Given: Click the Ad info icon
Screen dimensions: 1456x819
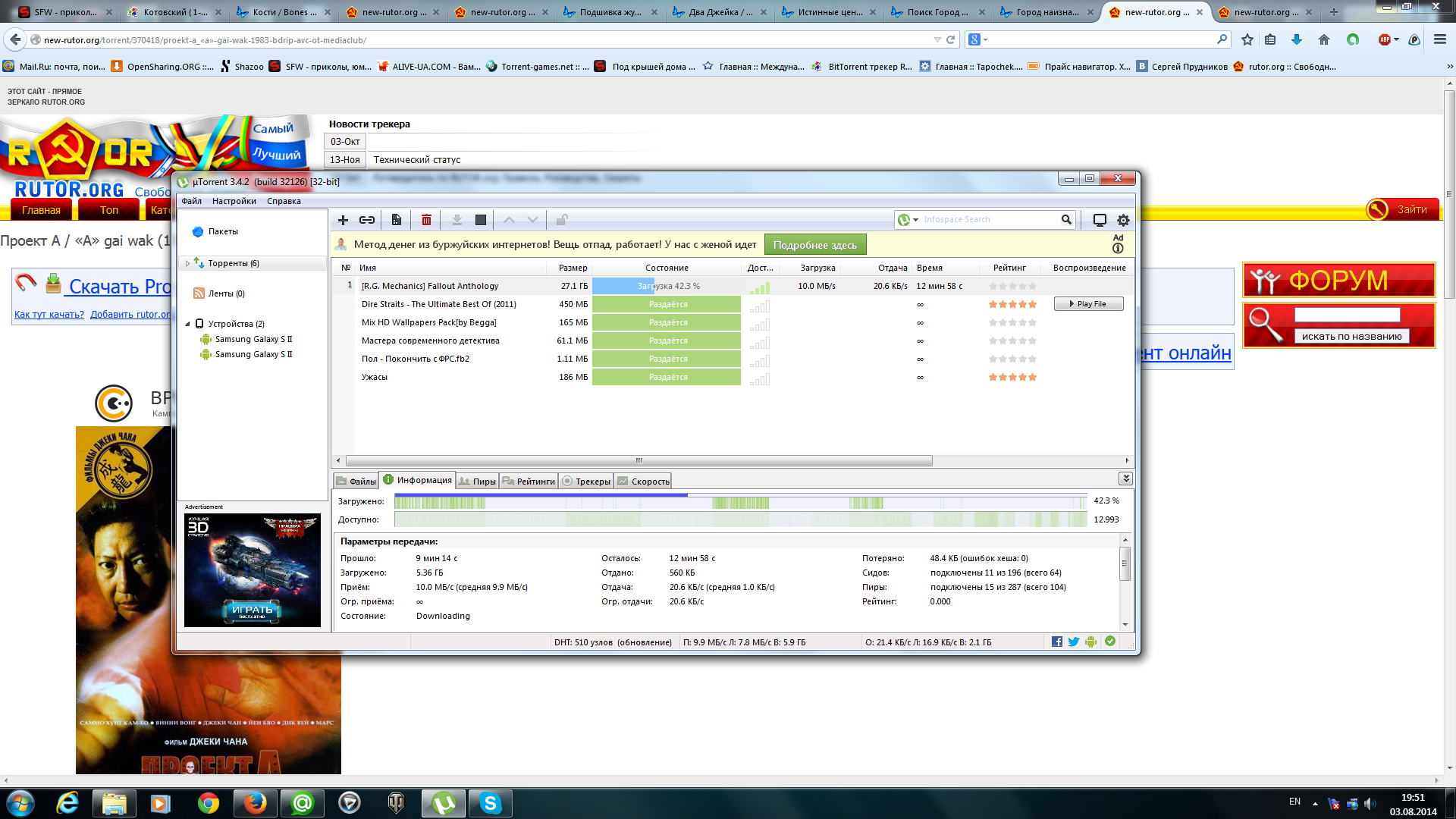Looking at the screenshot, I should [x=1118, y=248].
